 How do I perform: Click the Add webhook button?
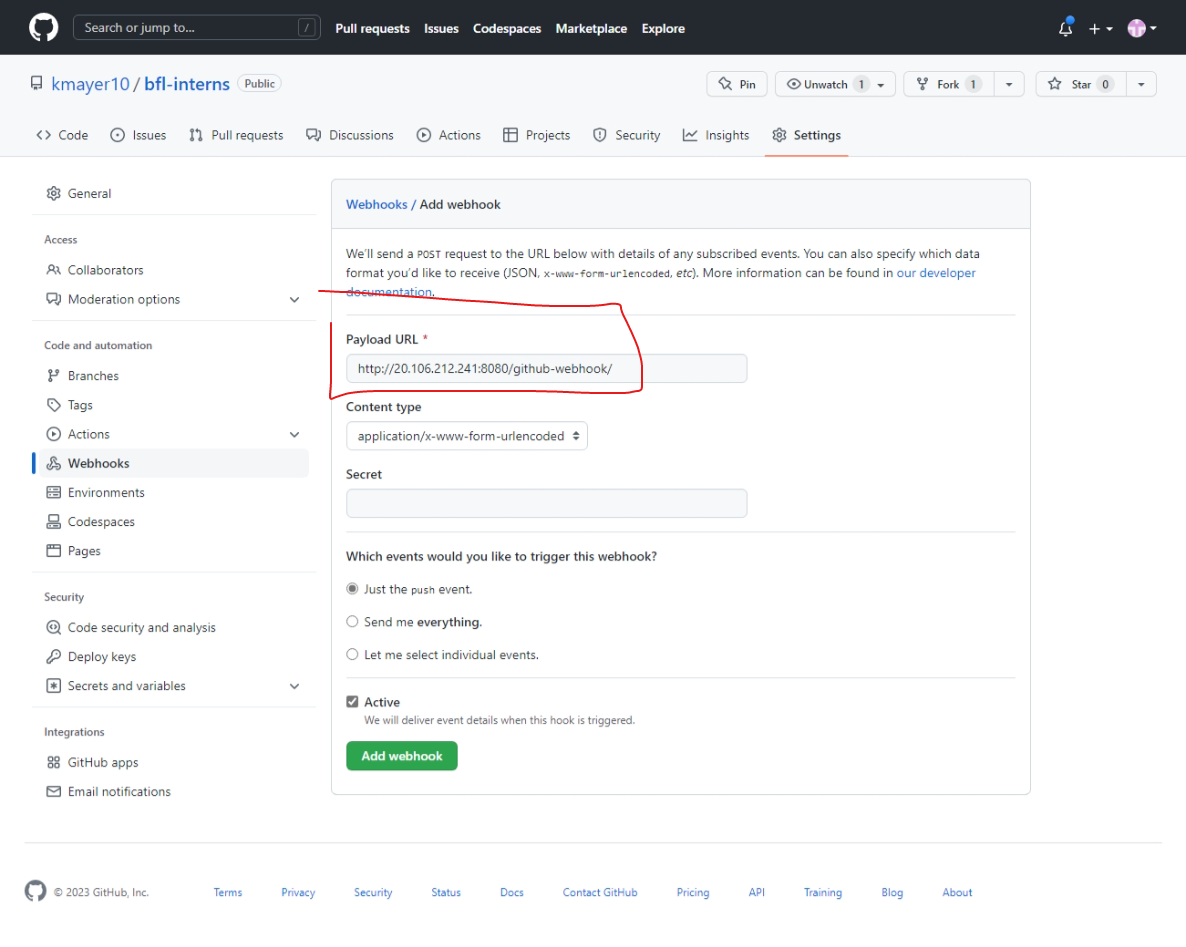click(401, 756)
